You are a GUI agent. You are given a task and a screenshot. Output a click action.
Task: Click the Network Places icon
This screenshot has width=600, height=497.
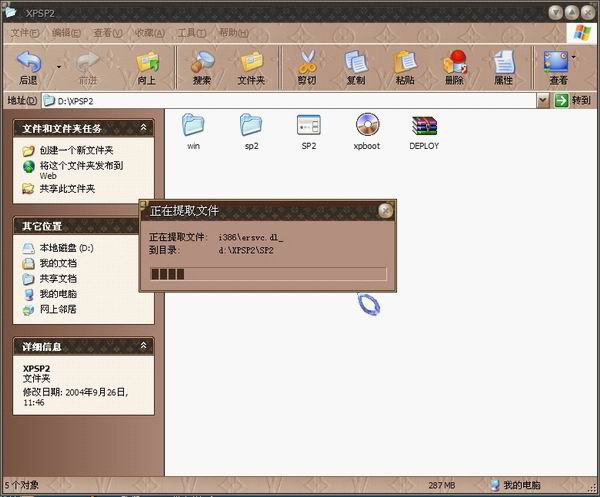point(28,310)
